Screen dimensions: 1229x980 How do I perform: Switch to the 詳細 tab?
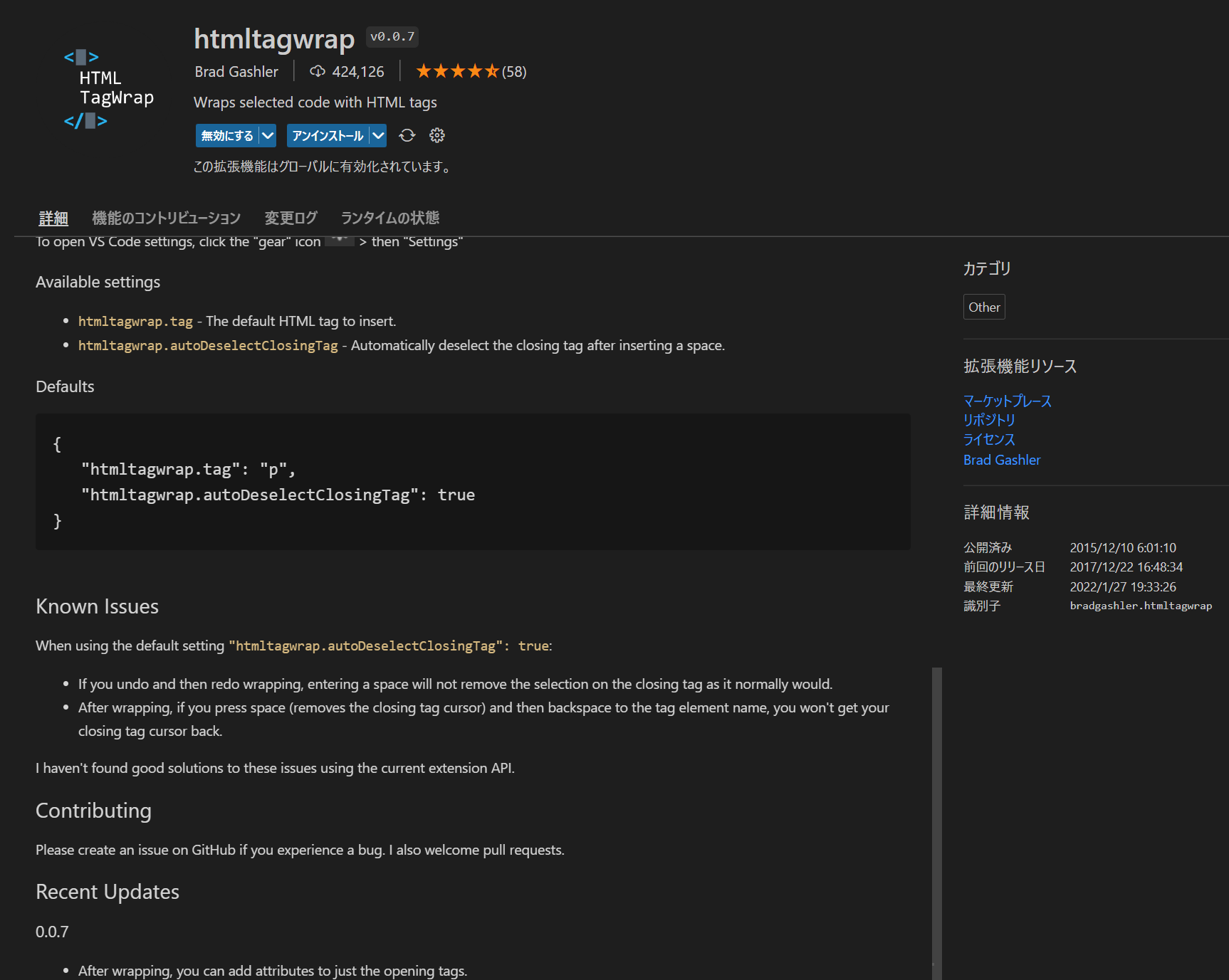53,218
